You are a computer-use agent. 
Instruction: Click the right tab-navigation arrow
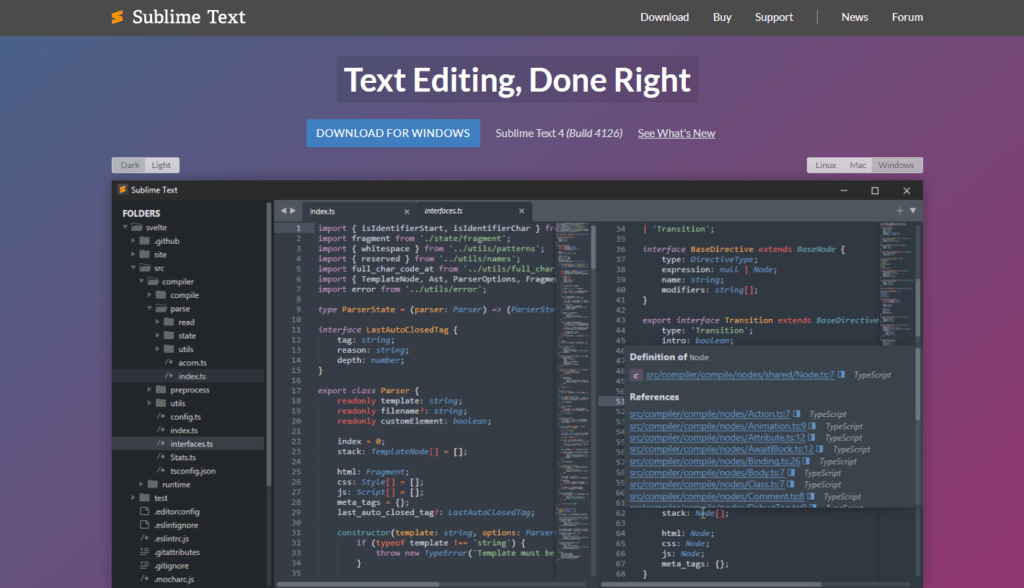pyautogui.click(x=292, y=211)
